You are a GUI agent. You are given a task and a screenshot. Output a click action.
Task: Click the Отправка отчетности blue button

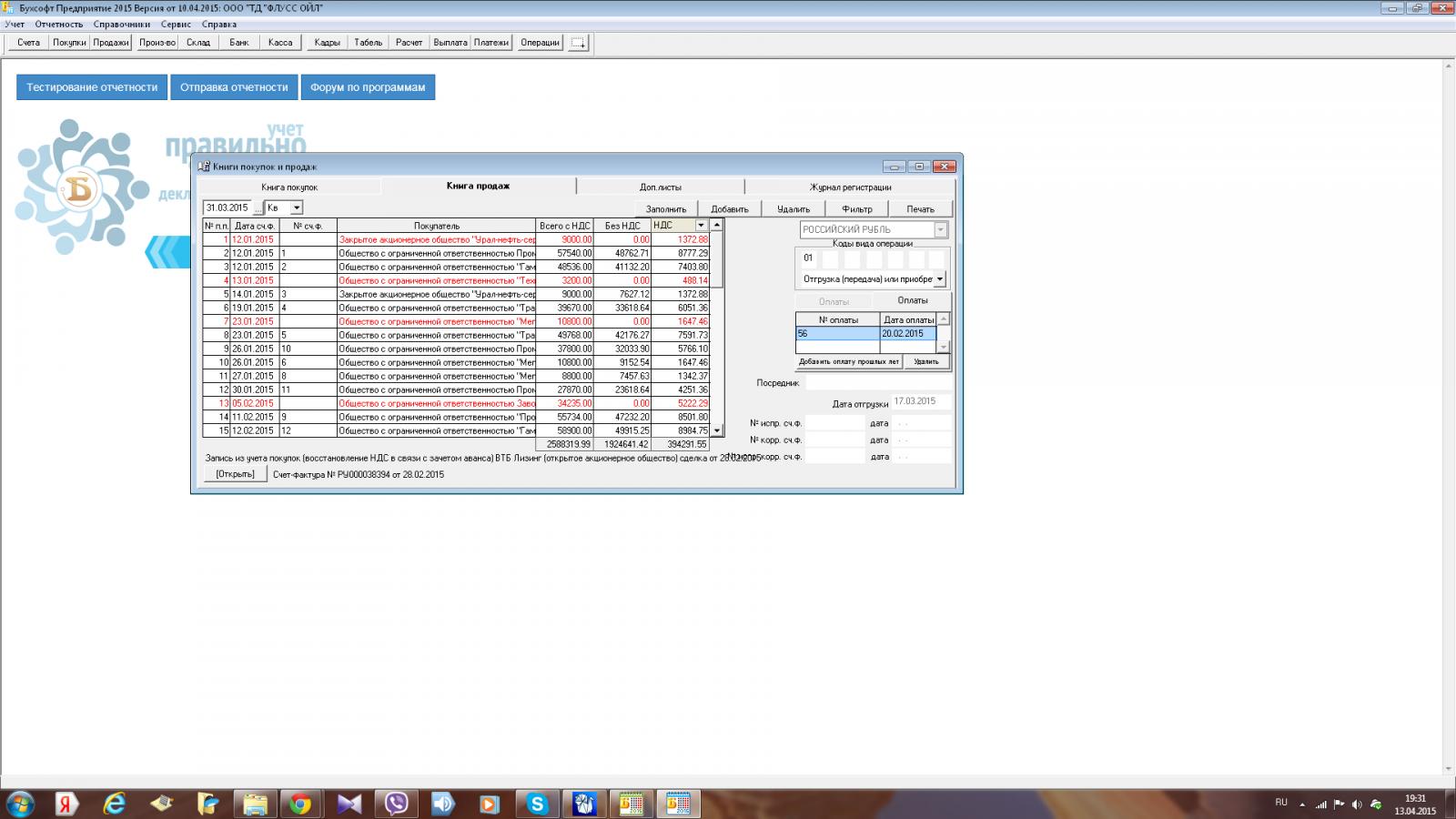(234, 87)
